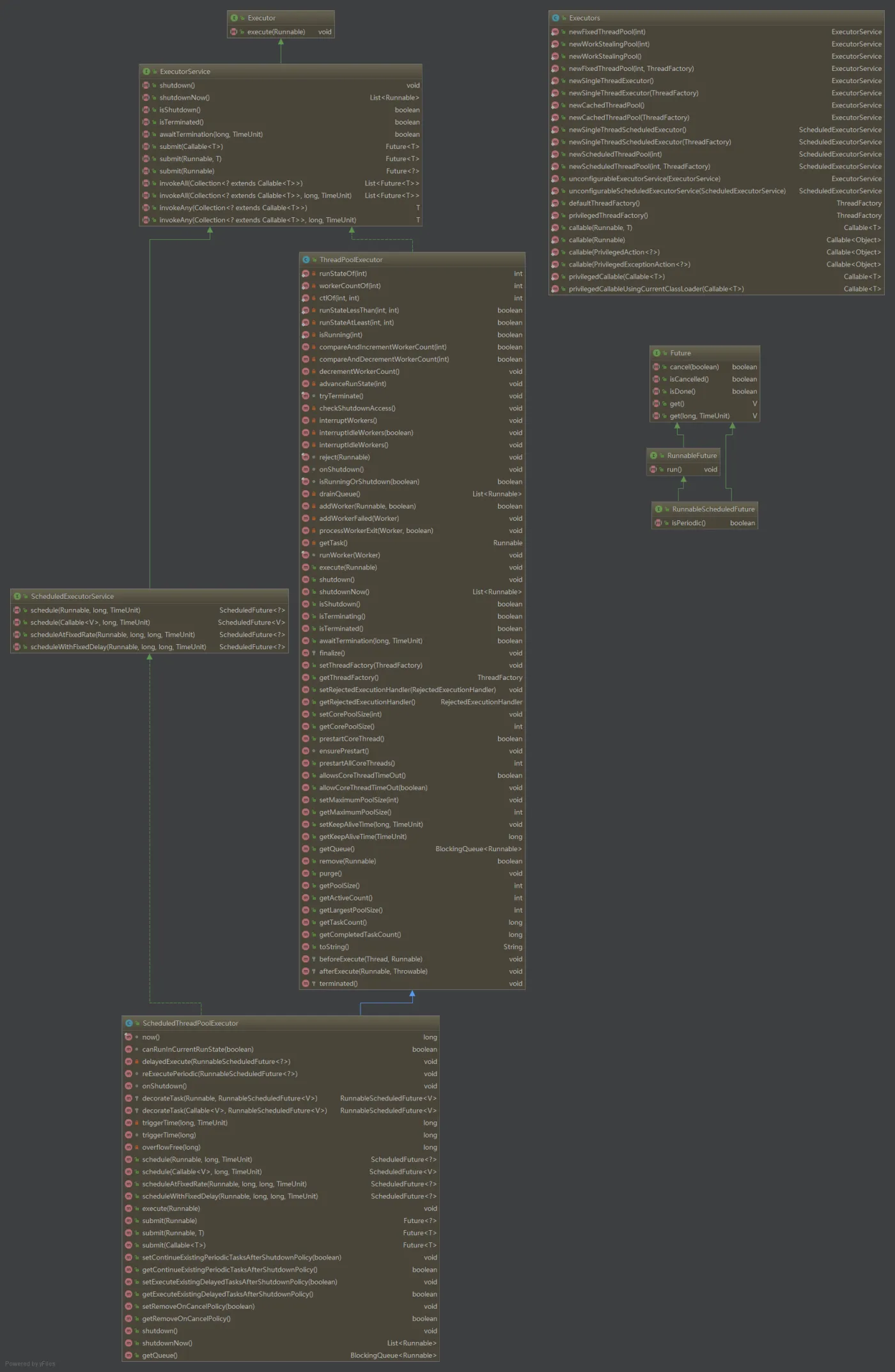Select the Executor node title
This screenshot has height=1372, width=895.
click(261, 18)
